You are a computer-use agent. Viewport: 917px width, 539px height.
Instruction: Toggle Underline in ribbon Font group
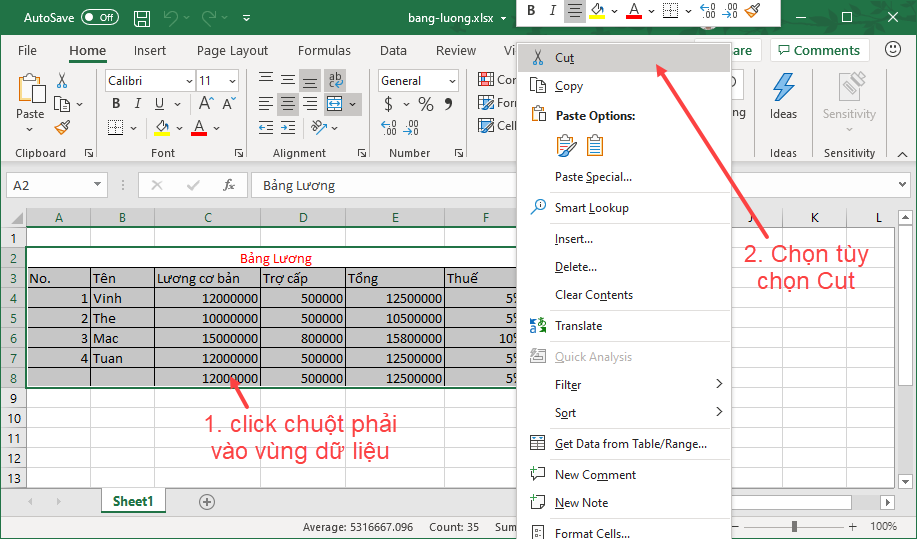point(159,103)
